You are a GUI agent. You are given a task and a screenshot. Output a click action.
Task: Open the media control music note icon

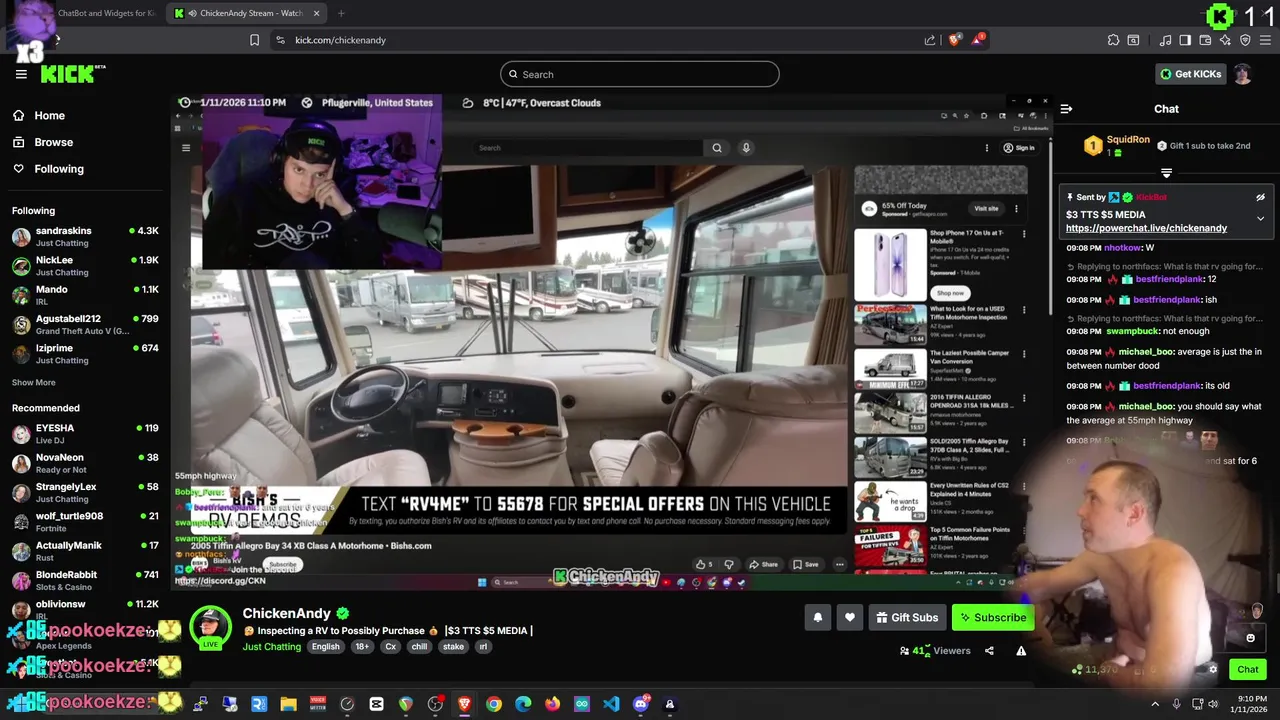coord(1165,40)
